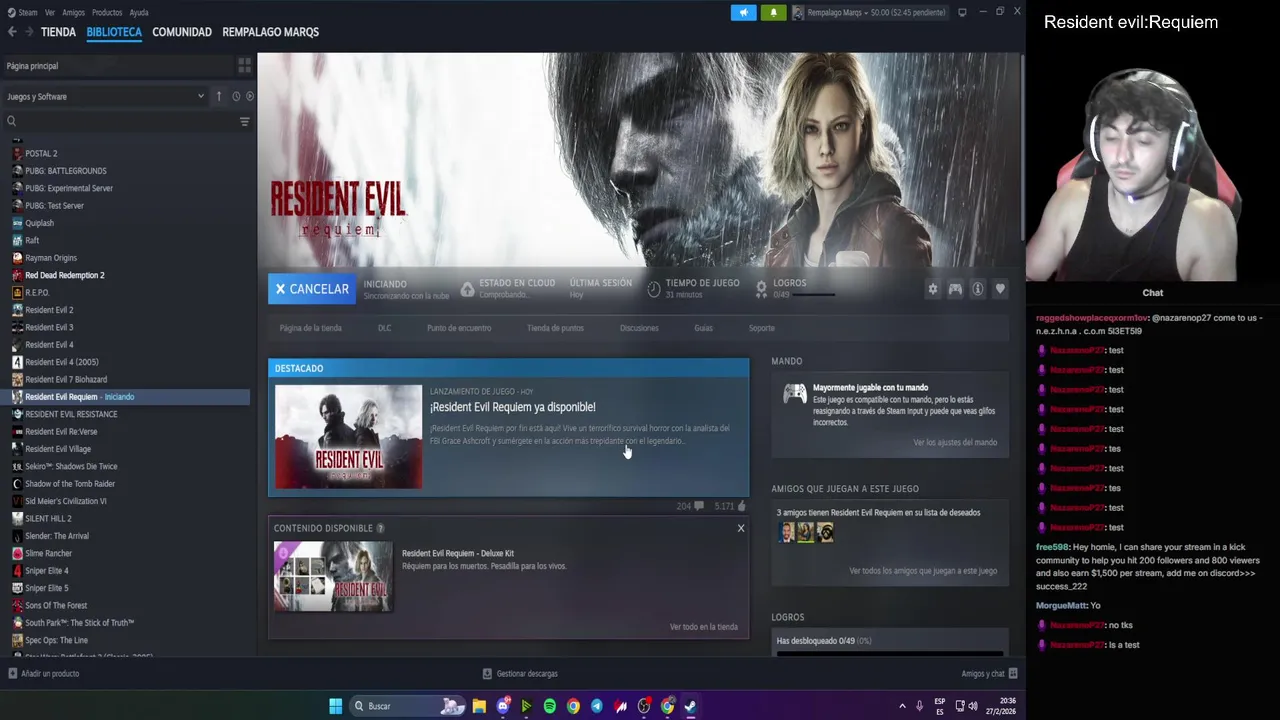Open Gestionar descargas
The height and width of the screenshot is (720, 1280).
pyautogui.click(x=520, y=674)
